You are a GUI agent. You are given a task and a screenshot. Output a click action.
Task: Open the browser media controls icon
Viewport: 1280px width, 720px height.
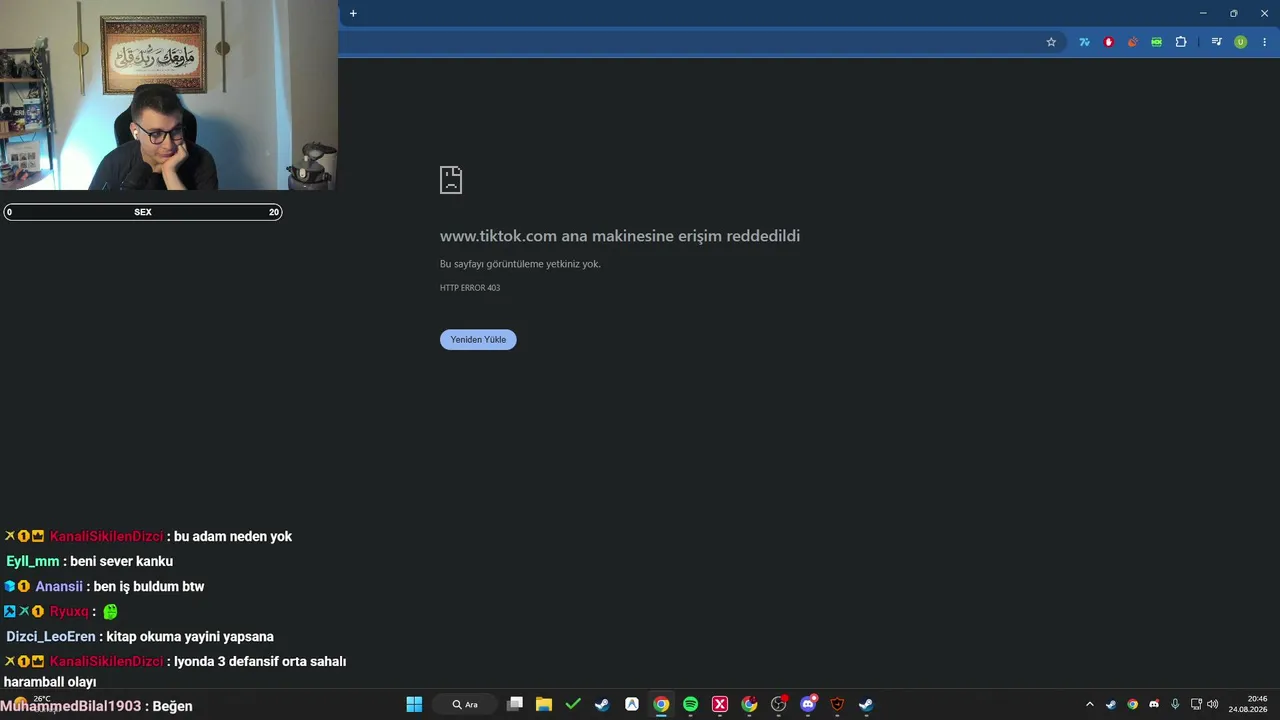point(1216,42)
